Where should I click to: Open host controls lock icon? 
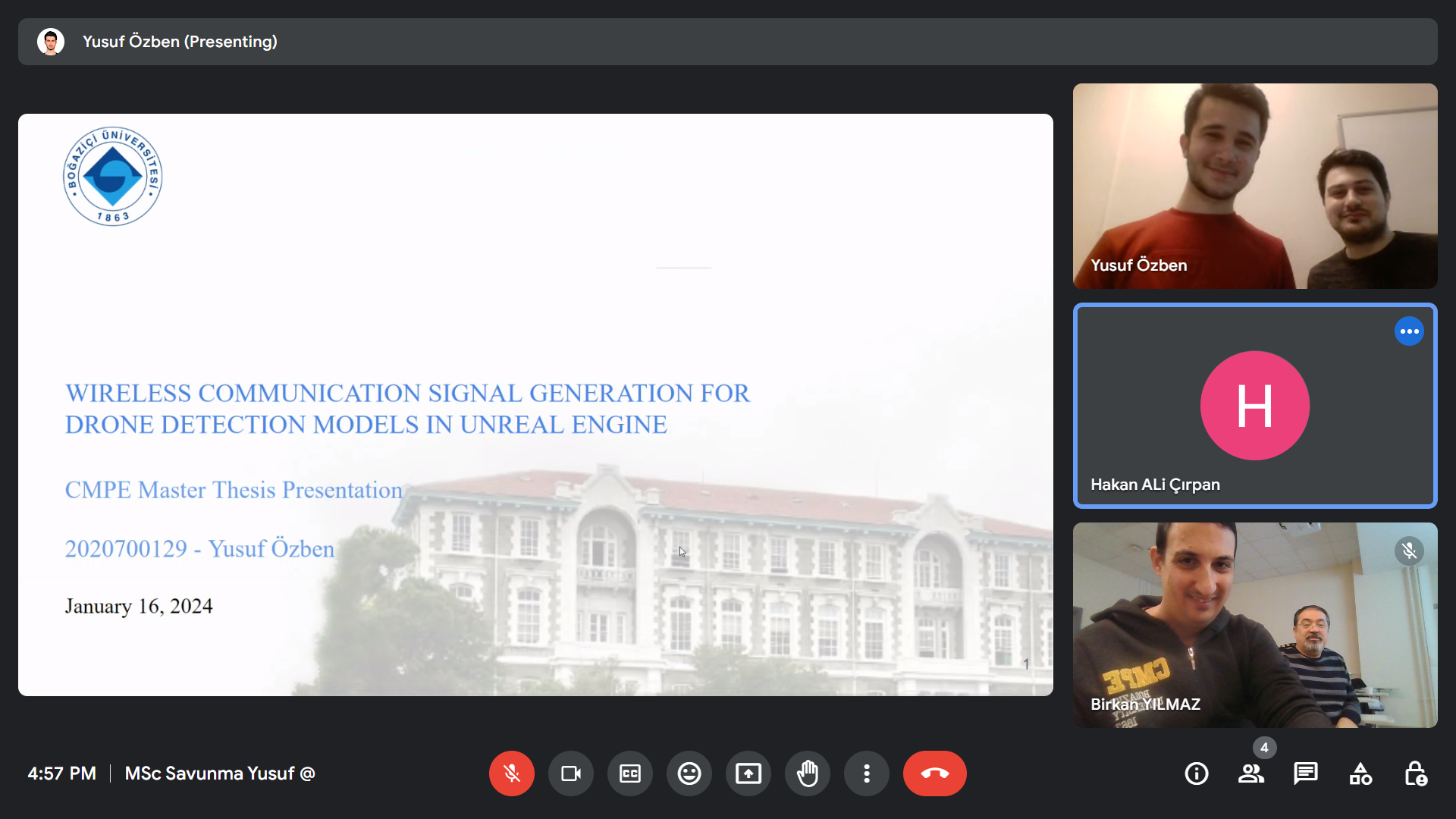[x=1415, y=773]
